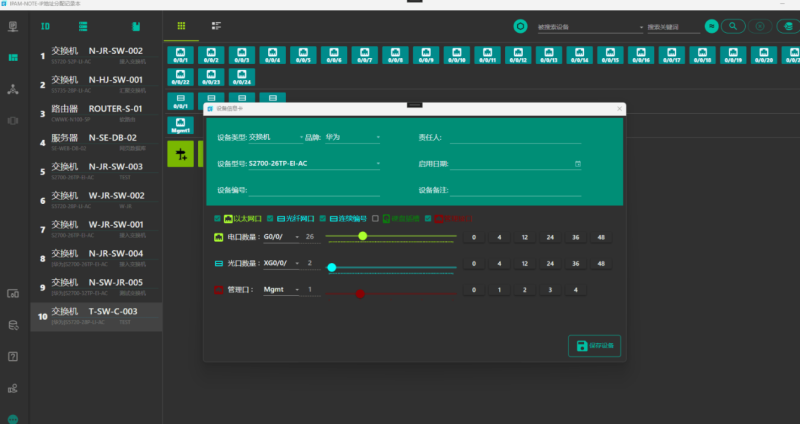The image size is (800, 424).
Task: Click the 保存设备 save button
Action: [594, 346]
